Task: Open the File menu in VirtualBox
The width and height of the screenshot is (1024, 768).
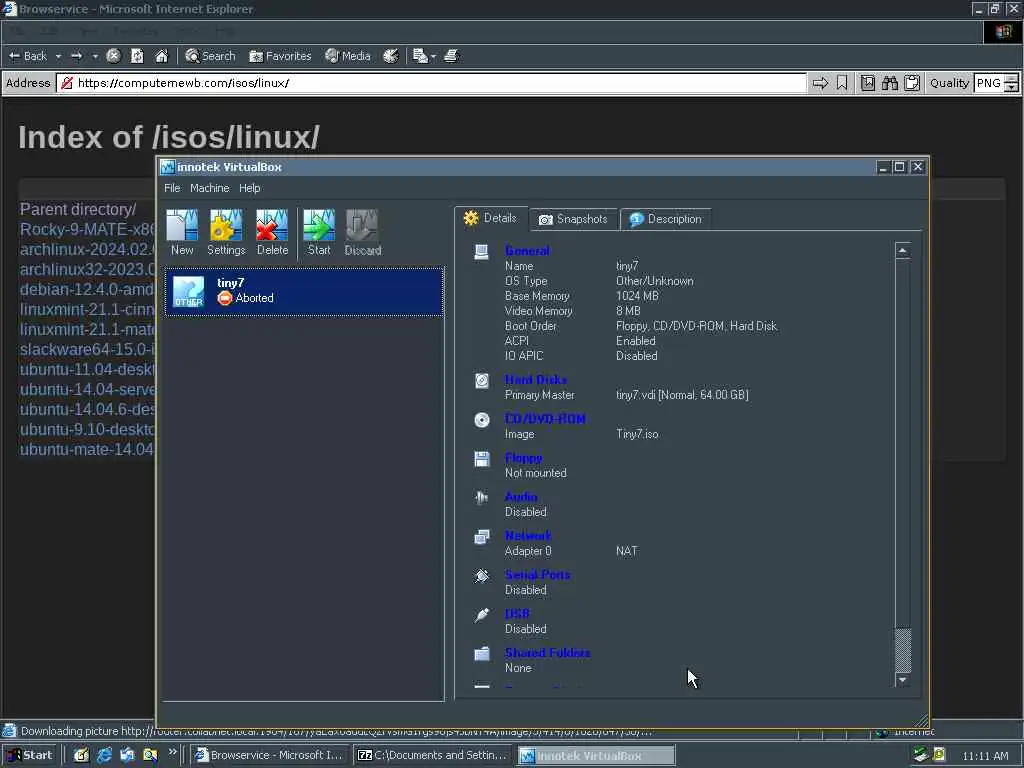Action: (x=172, y=188)
